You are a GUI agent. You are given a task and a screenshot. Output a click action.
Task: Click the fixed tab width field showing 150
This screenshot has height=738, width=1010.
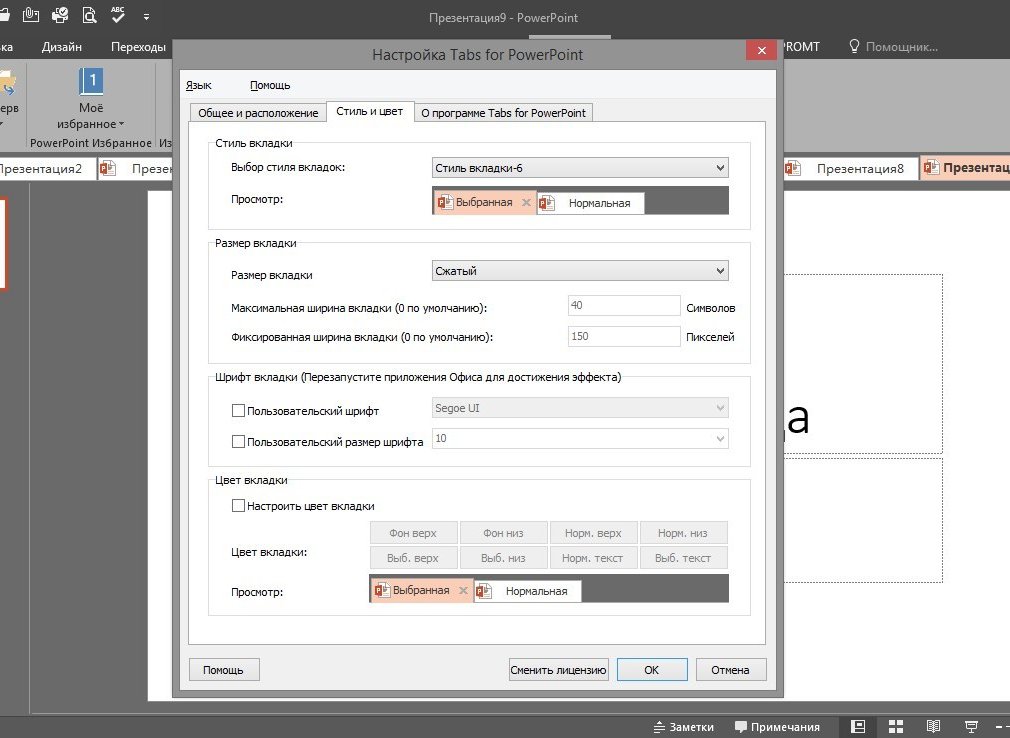tap(624, 336)
